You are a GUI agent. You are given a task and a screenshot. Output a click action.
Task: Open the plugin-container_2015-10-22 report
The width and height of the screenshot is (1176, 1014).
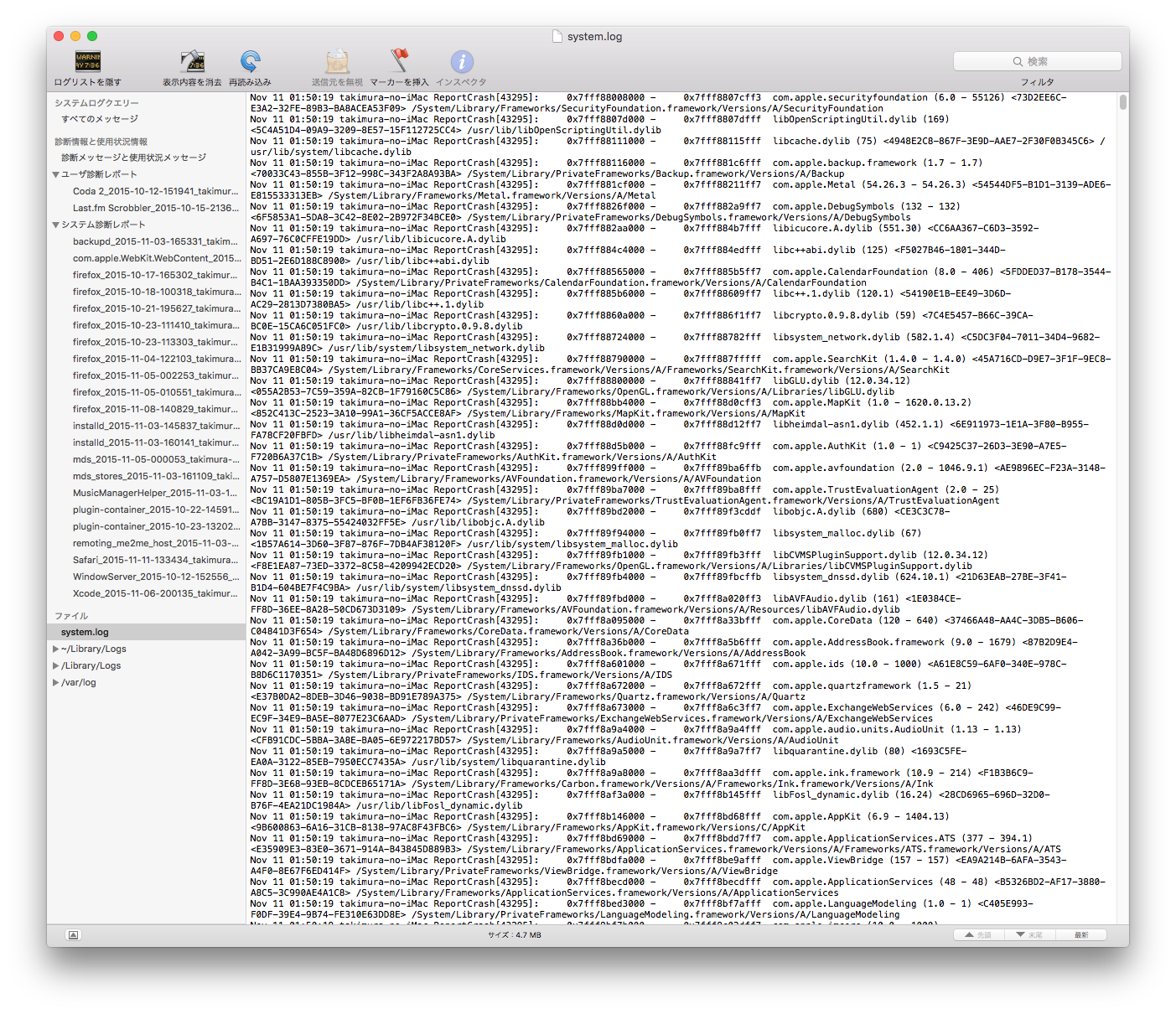[x=156, y=510]
